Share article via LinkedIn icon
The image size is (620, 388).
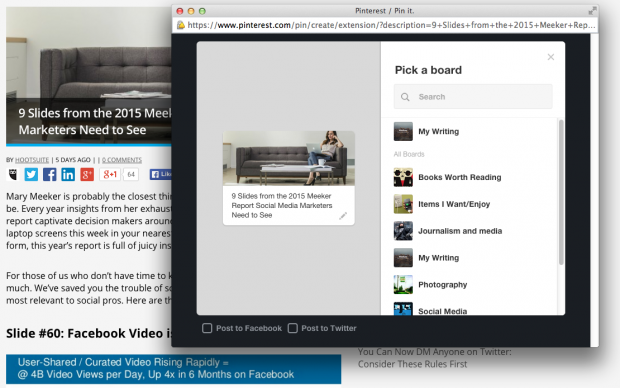pos(68,174)
